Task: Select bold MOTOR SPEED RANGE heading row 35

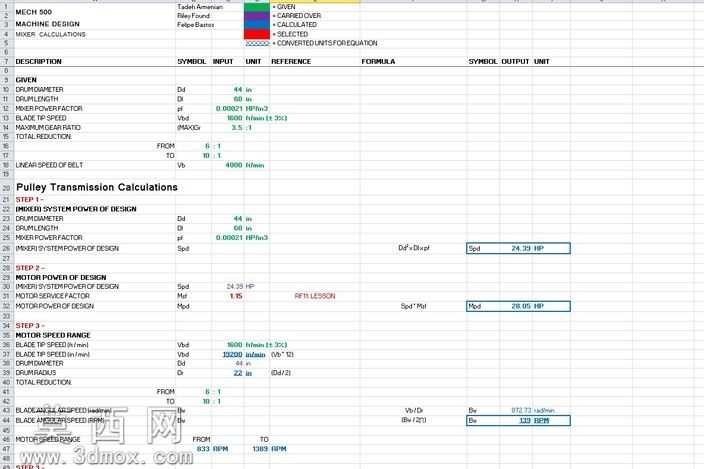Action: click(53, 335)
